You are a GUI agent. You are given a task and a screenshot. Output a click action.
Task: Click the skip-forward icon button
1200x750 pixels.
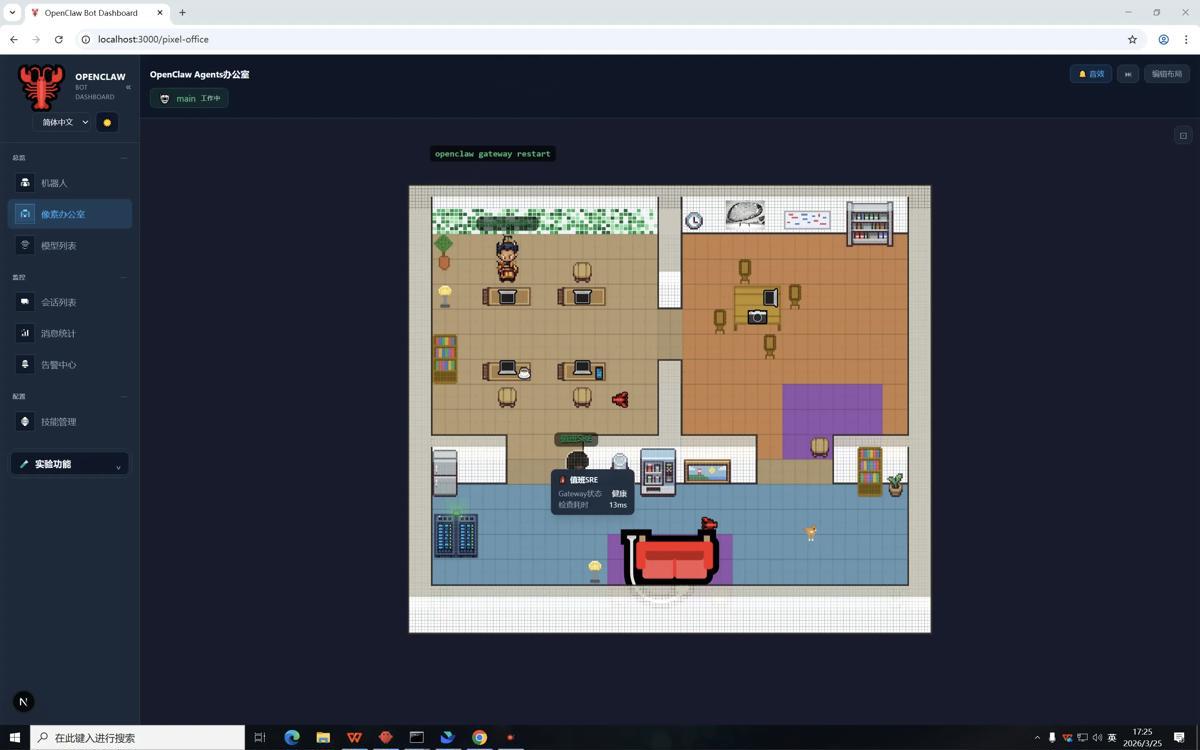(x=1127, y=74)
